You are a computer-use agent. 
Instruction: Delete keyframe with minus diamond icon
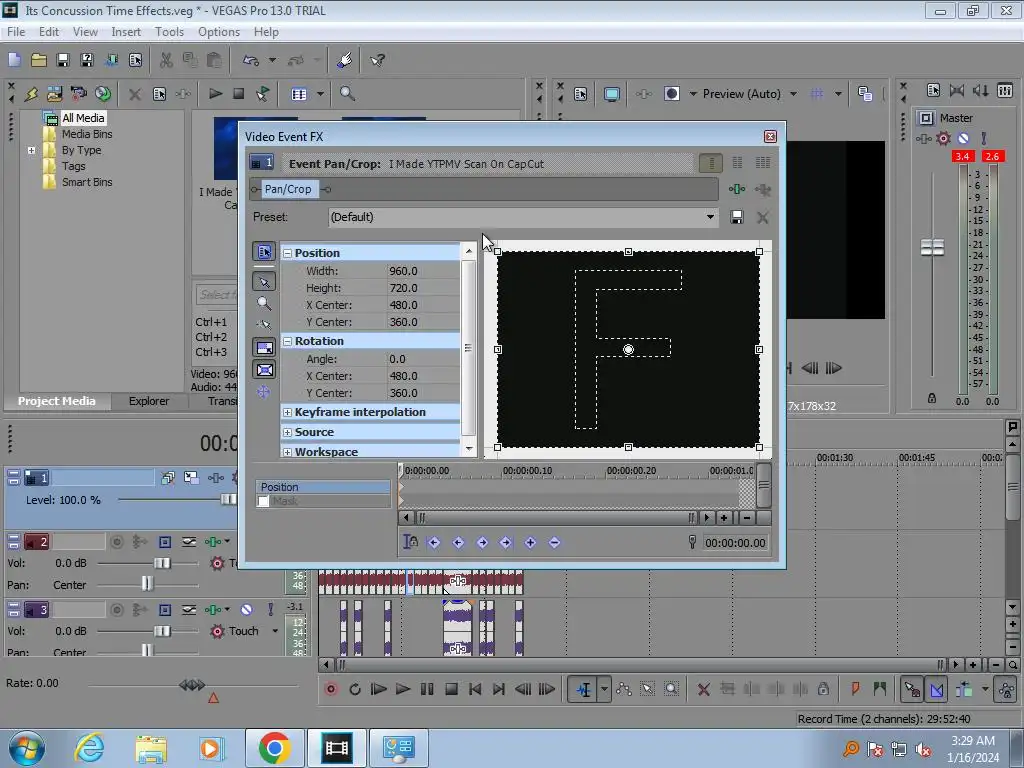[x=554, y=542]
